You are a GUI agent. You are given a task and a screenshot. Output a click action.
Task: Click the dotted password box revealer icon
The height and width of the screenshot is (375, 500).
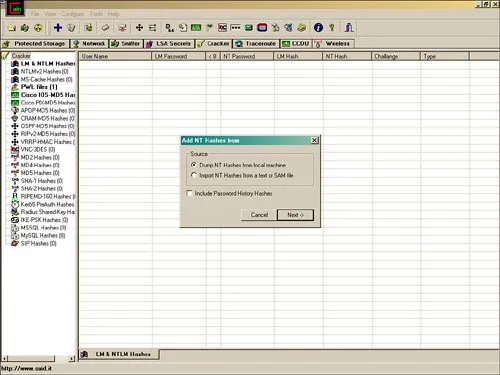[x=235, y=28]
